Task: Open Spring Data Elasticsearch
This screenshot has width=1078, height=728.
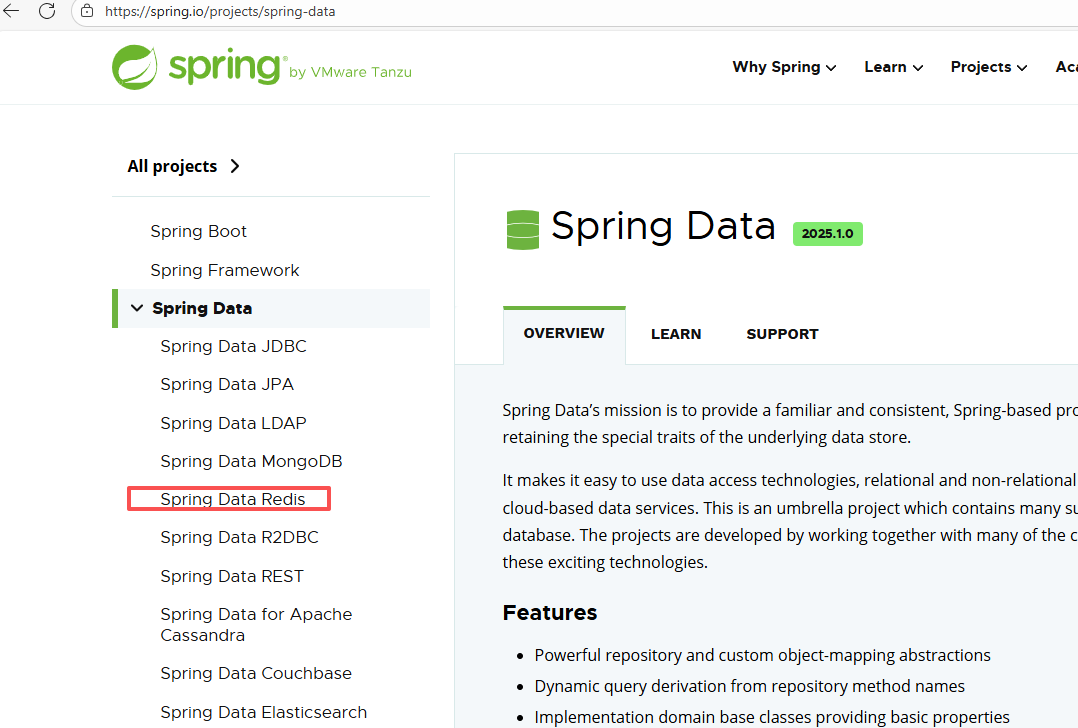Action: [x=264, y=712]
